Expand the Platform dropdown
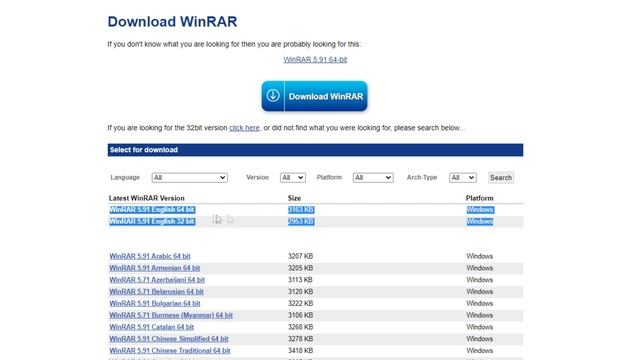 [x=373, y=178]
